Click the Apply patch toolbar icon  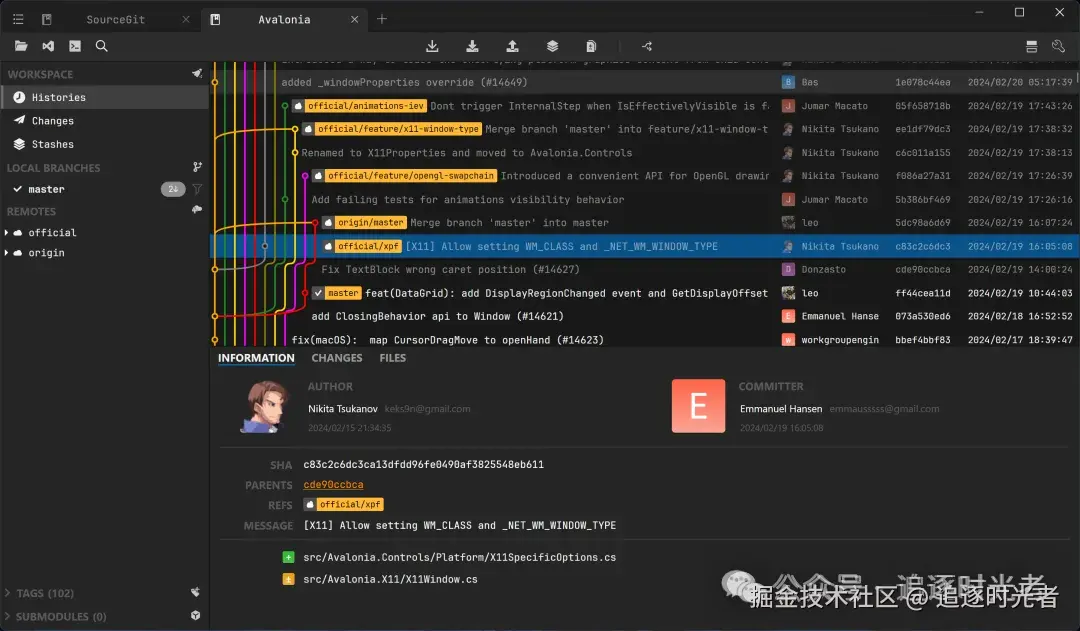(591, 46)
